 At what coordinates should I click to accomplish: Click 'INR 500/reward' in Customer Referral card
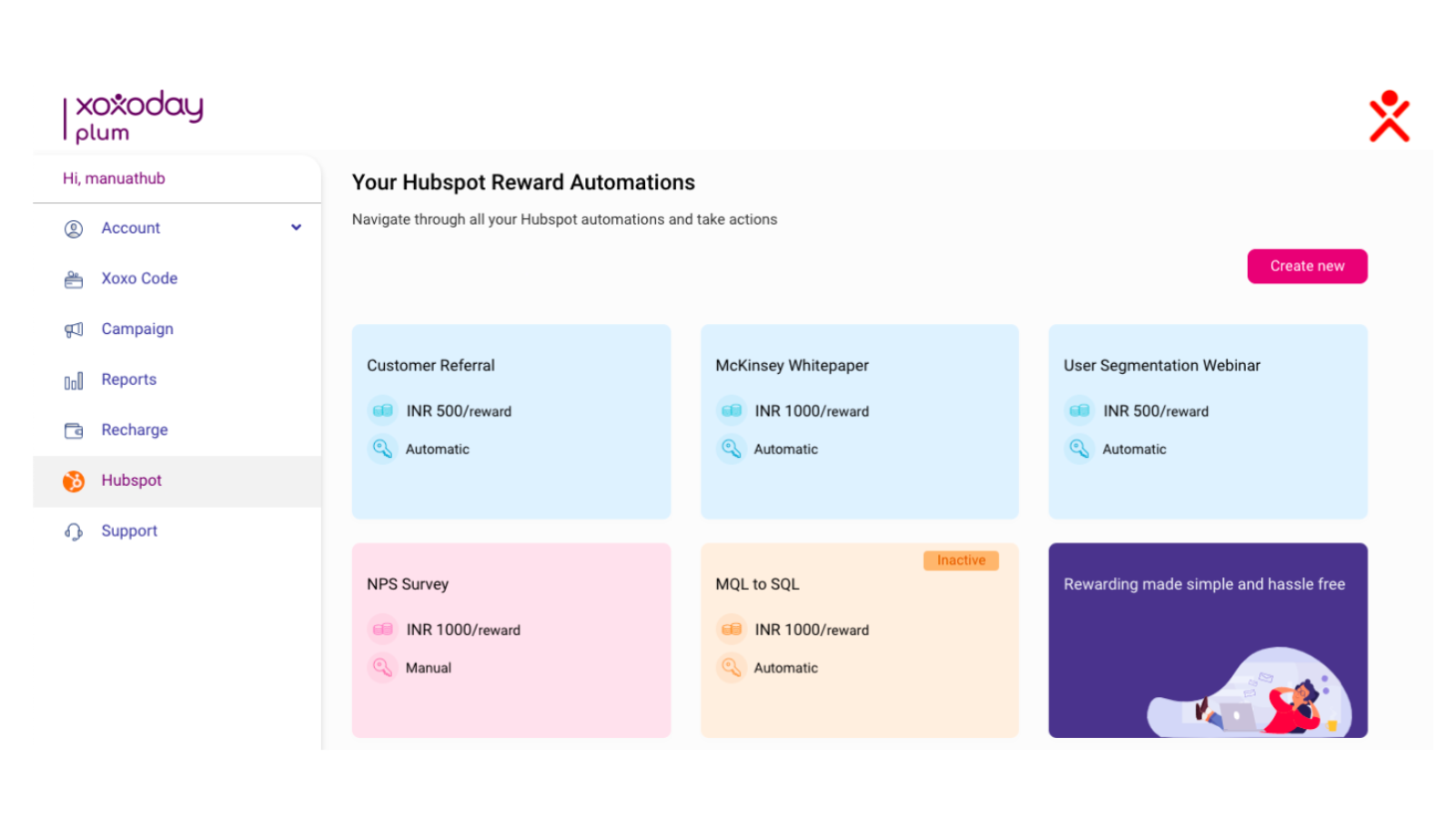[459, 411]
